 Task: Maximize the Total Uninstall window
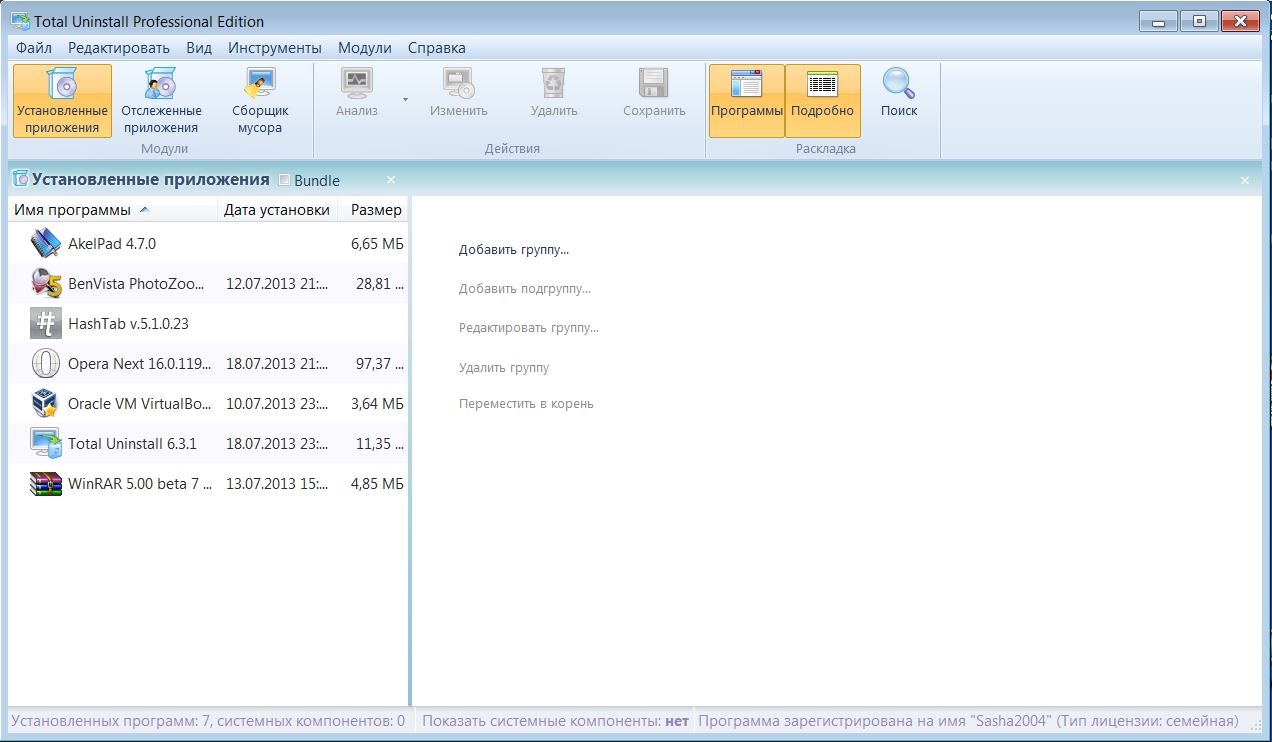(x=1199, y=20)
